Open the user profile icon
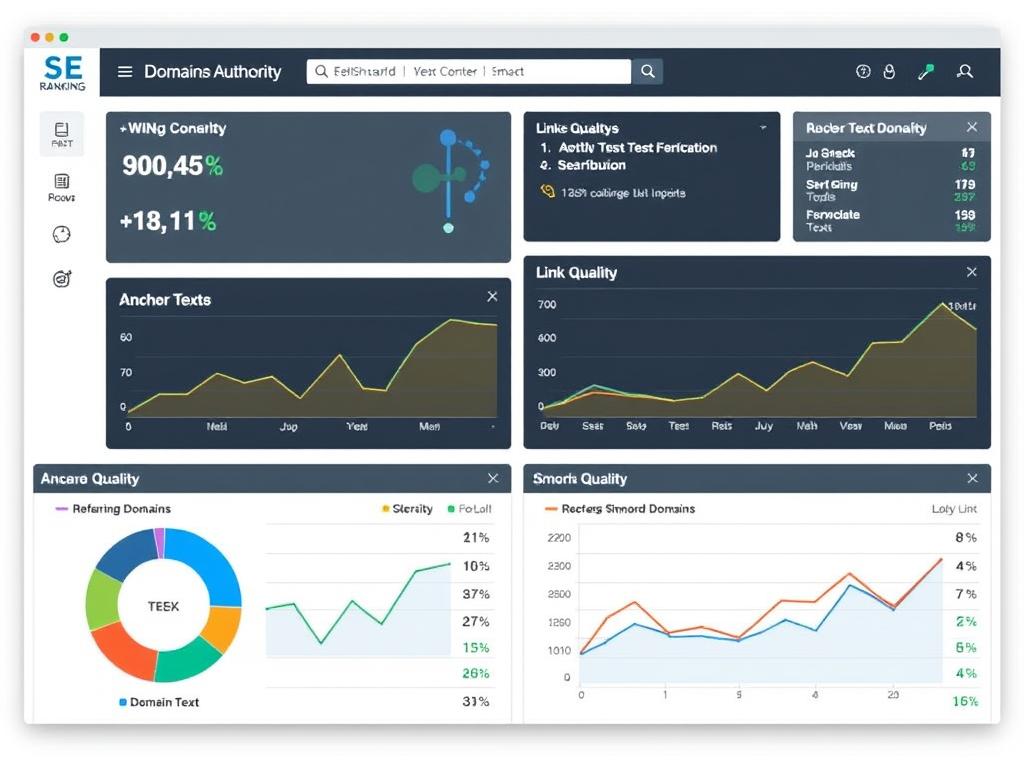 [891, 71]
